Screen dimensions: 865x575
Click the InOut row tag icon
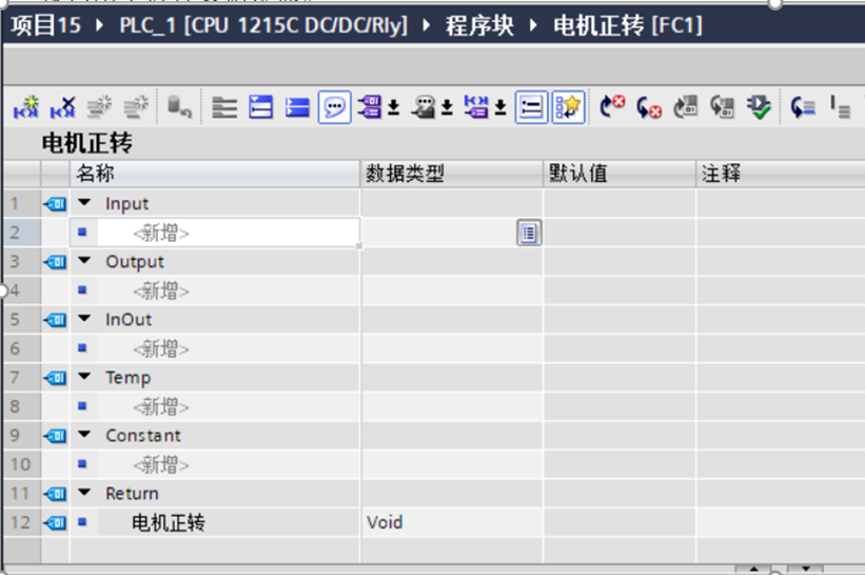(x=55, y=320)
